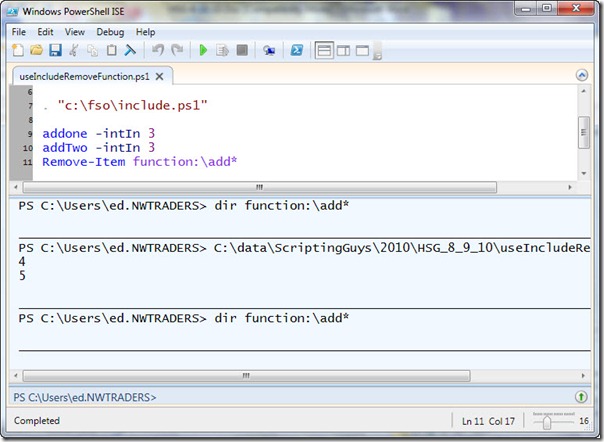Click the output line running ScriptingGuys script path
This screenshot has height=442, width=604.
(304, 247)
